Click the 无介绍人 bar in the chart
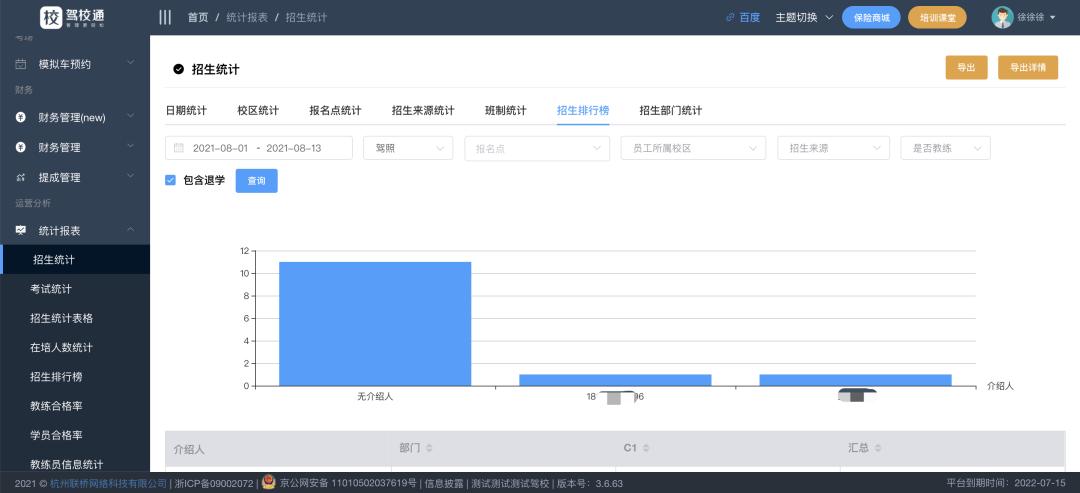This screenshot has width=1080, height=493. [x=375, y=324]
